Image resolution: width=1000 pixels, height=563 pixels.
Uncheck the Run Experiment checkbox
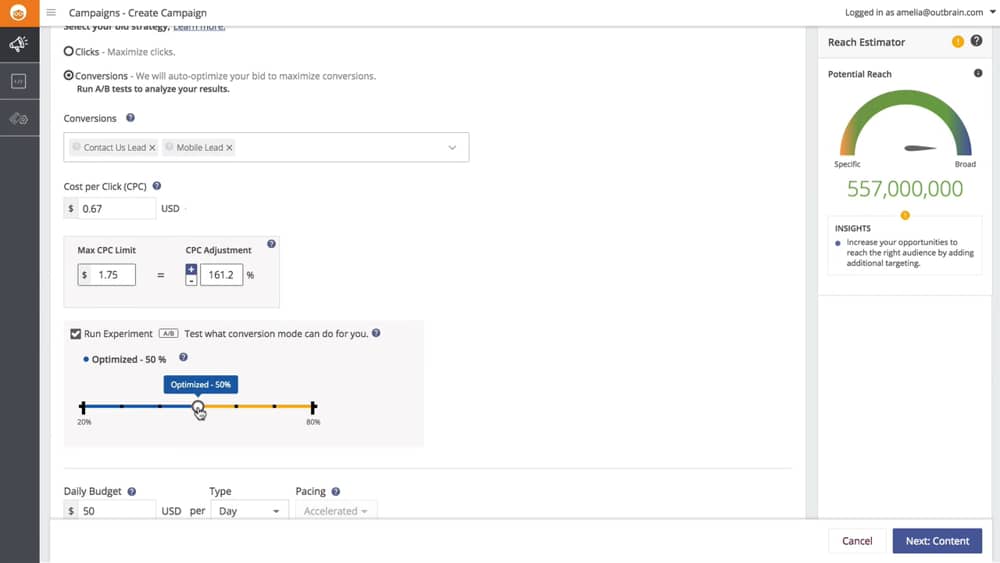pyautogui.click(x=76, y=334)
